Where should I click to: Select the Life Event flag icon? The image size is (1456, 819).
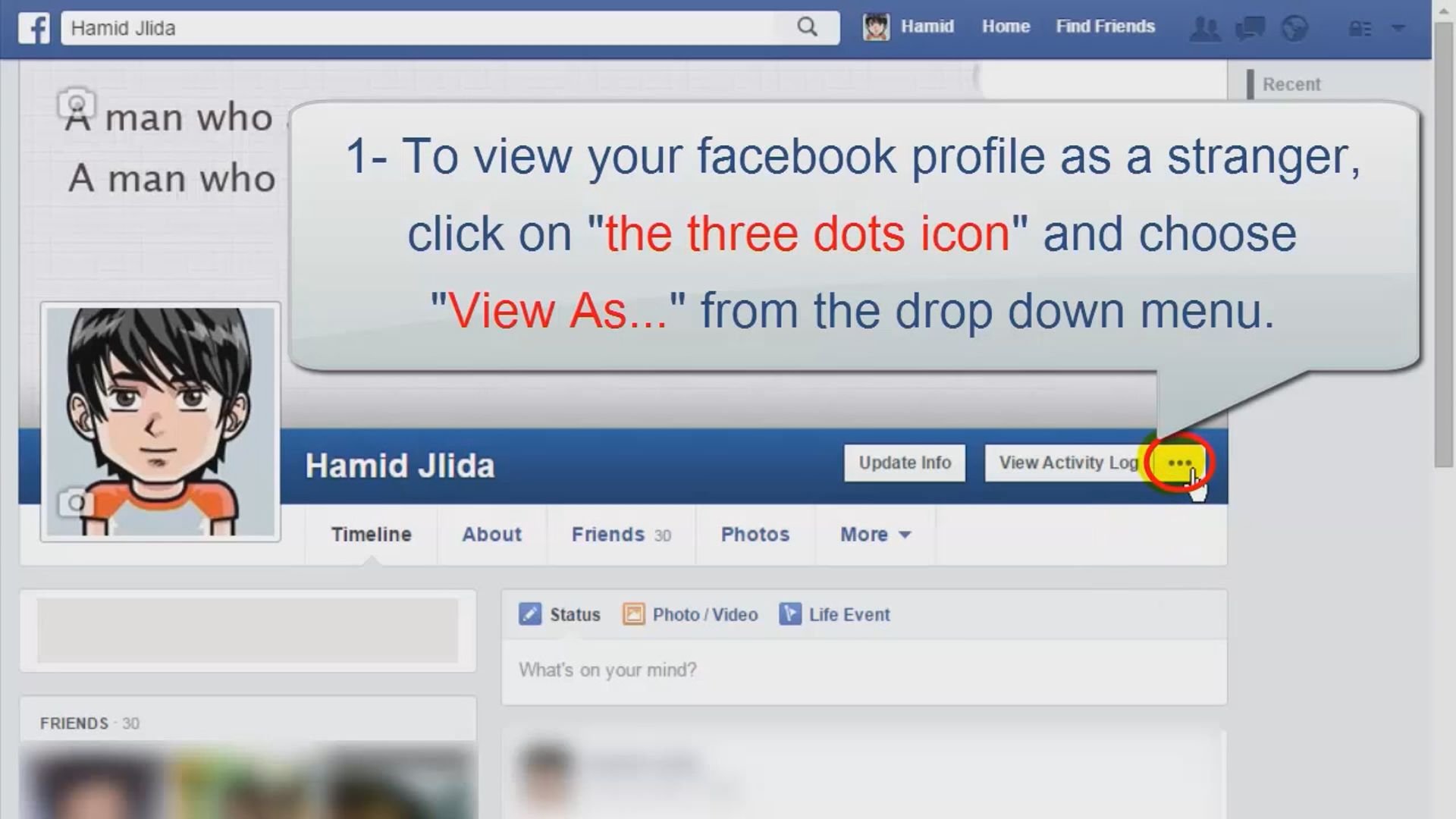coord(789,614)
